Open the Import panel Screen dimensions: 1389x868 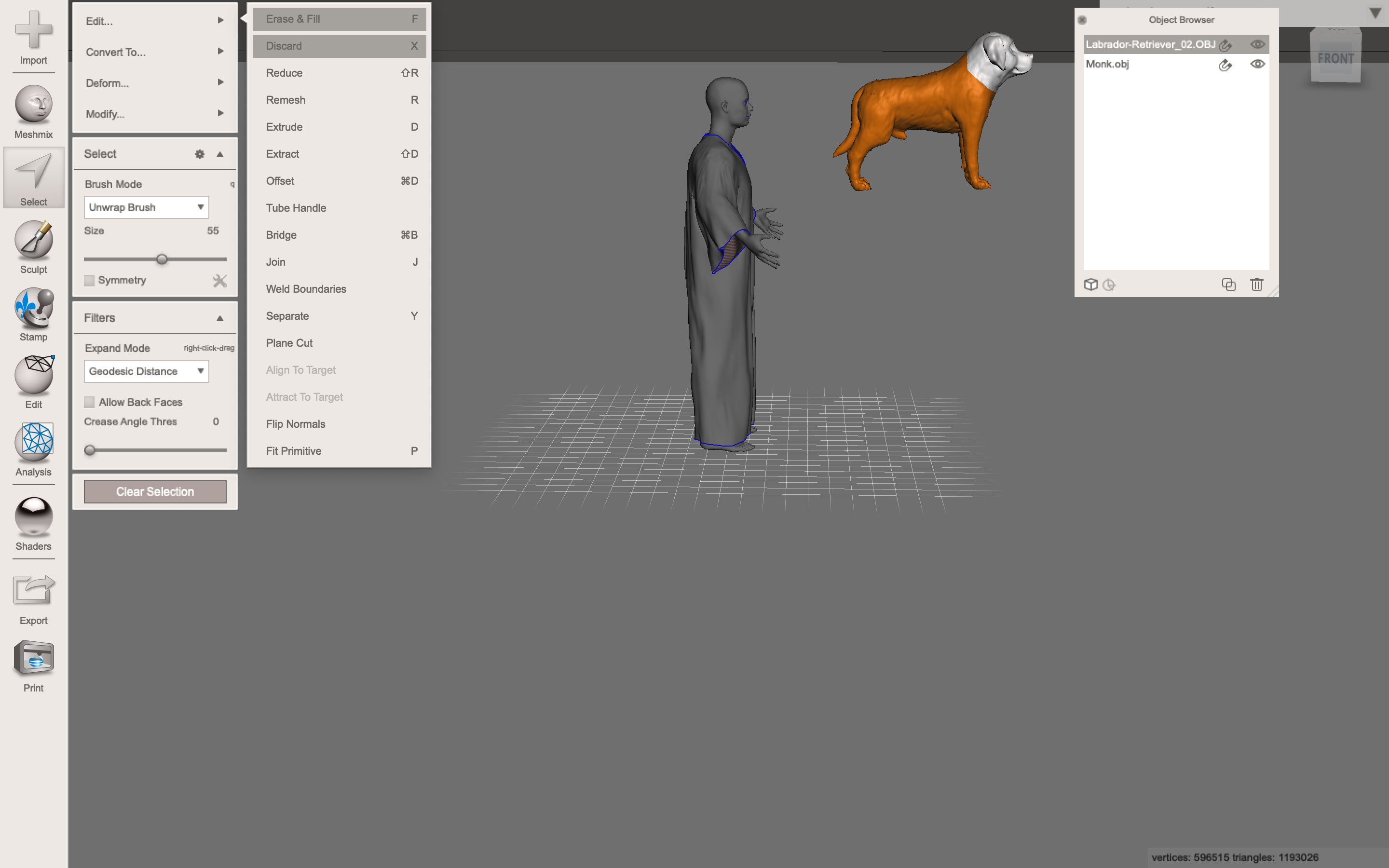(x=33, y=36)
